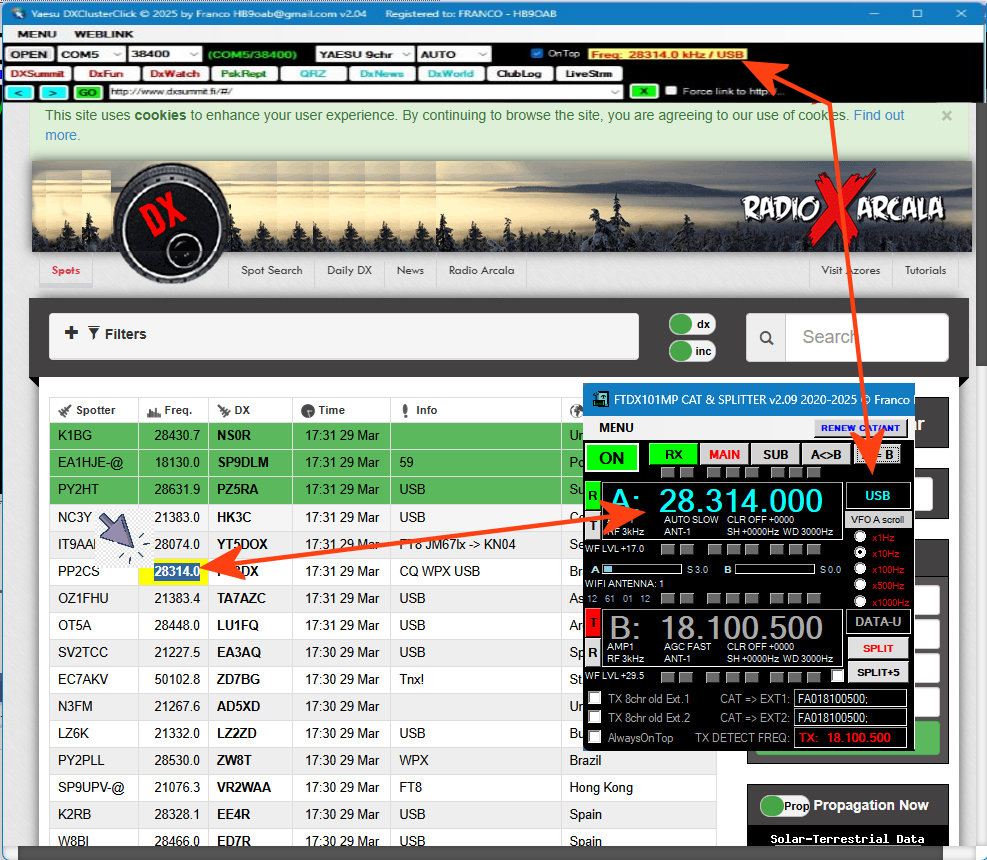The height and width of the screenshot is (860, 987).
Task: Enable the AlwaysOnTop checkbox
Action: (595, 738)
